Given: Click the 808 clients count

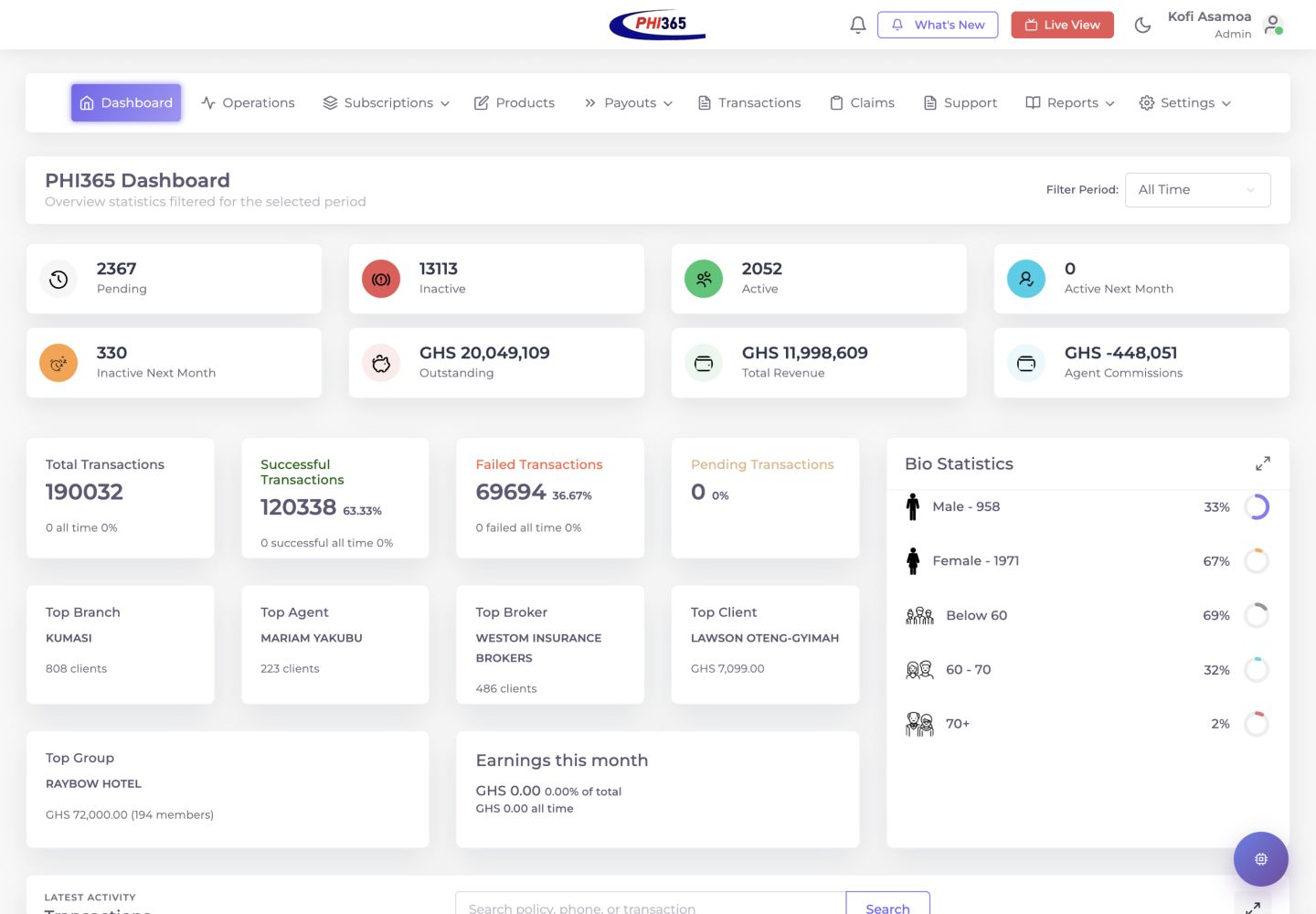Looking at the screenshot, I should point(76,668).
